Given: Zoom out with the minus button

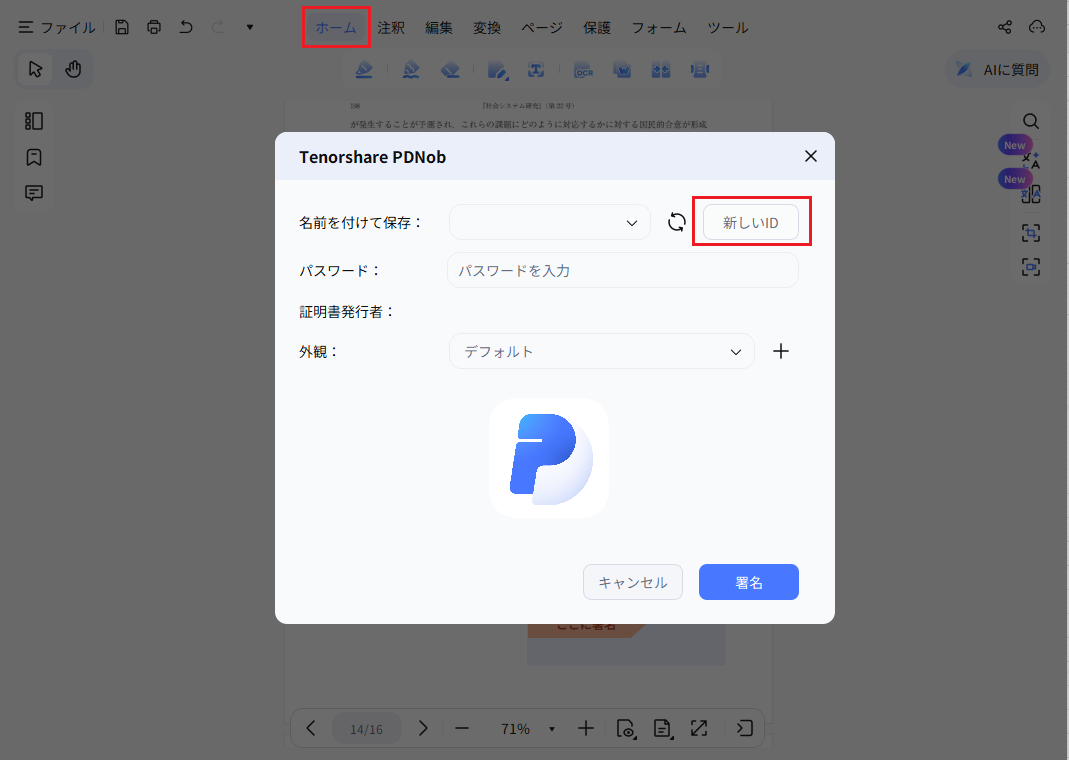Looking at the screenshot, I should tap(462, 729).
